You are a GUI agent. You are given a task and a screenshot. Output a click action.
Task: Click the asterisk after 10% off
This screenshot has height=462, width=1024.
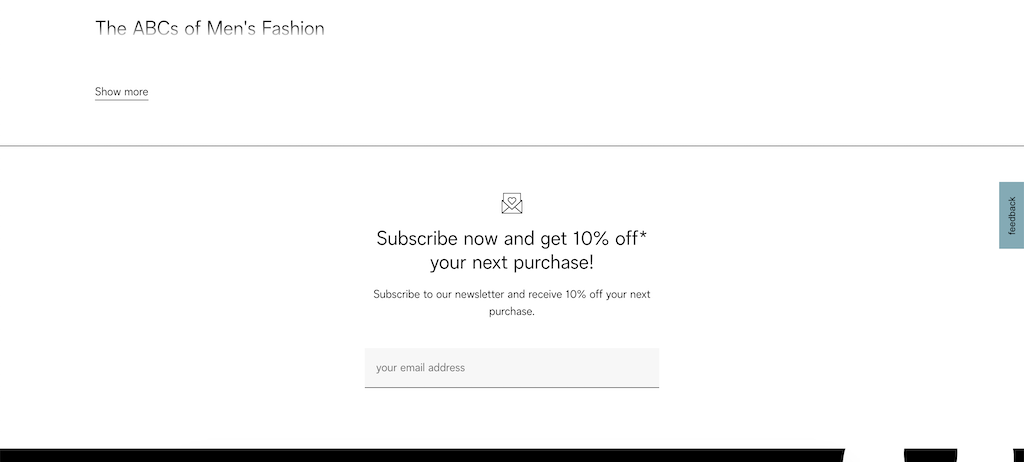(643, 235)
